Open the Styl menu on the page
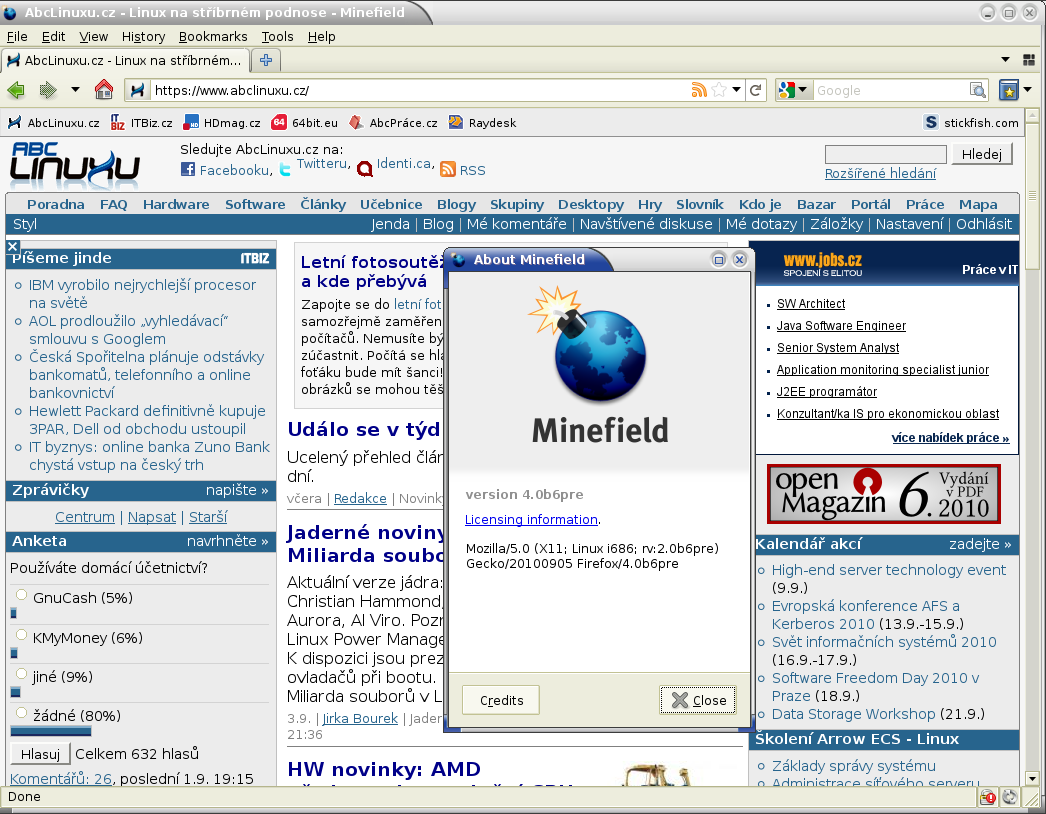The image size is (1046, 814). [x=25, y=224]
